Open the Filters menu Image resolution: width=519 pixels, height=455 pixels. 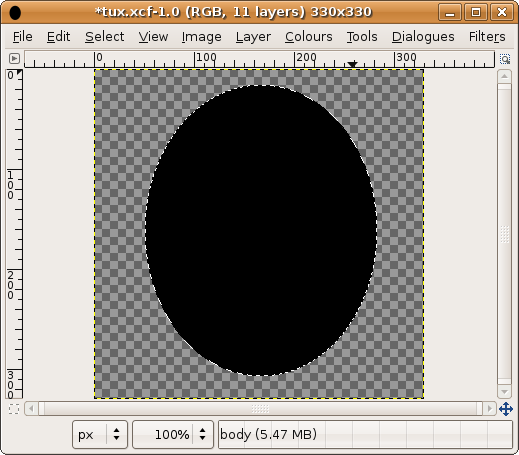pos(487,36)
